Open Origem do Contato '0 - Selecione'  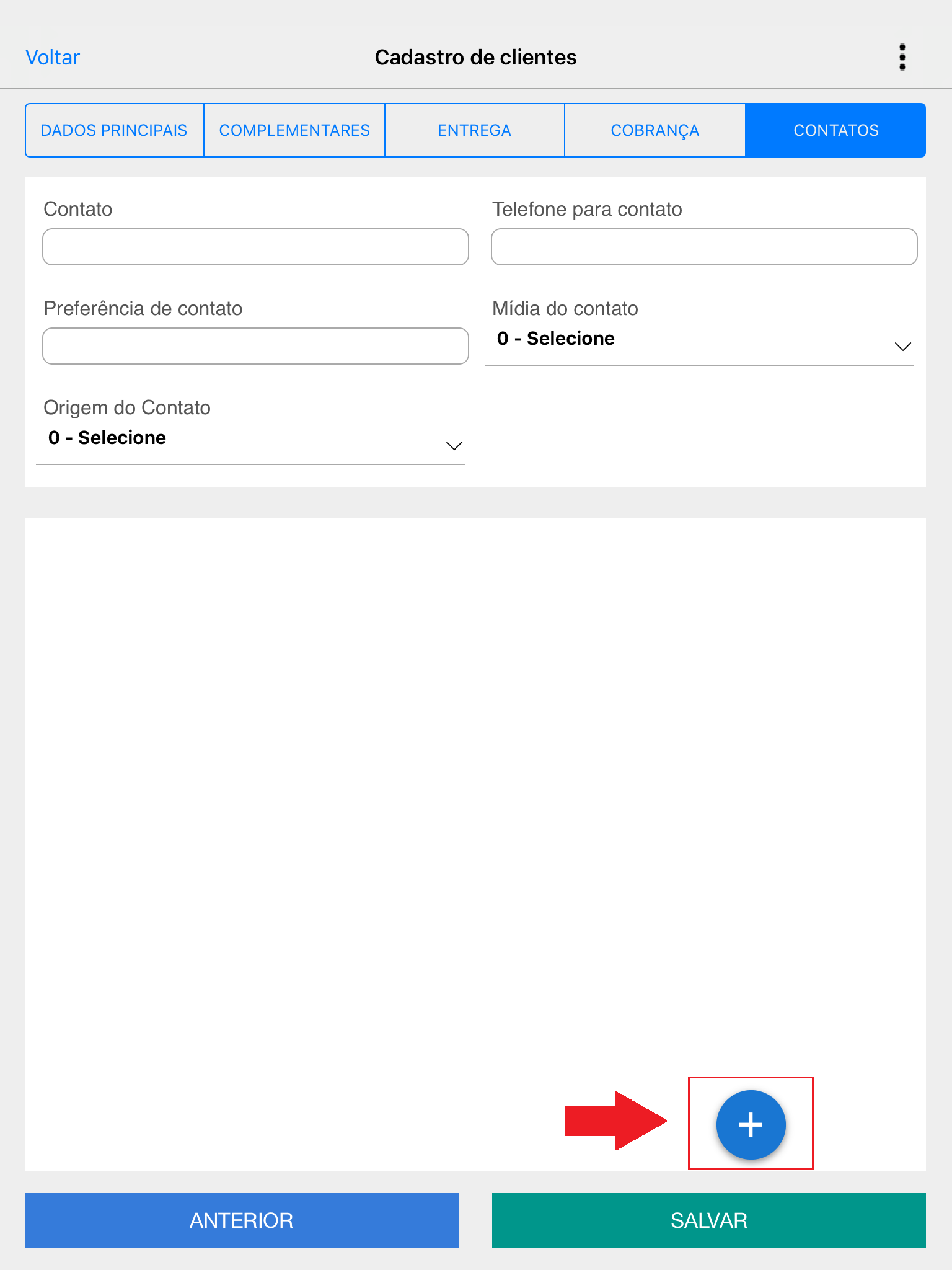coord(107,438)
